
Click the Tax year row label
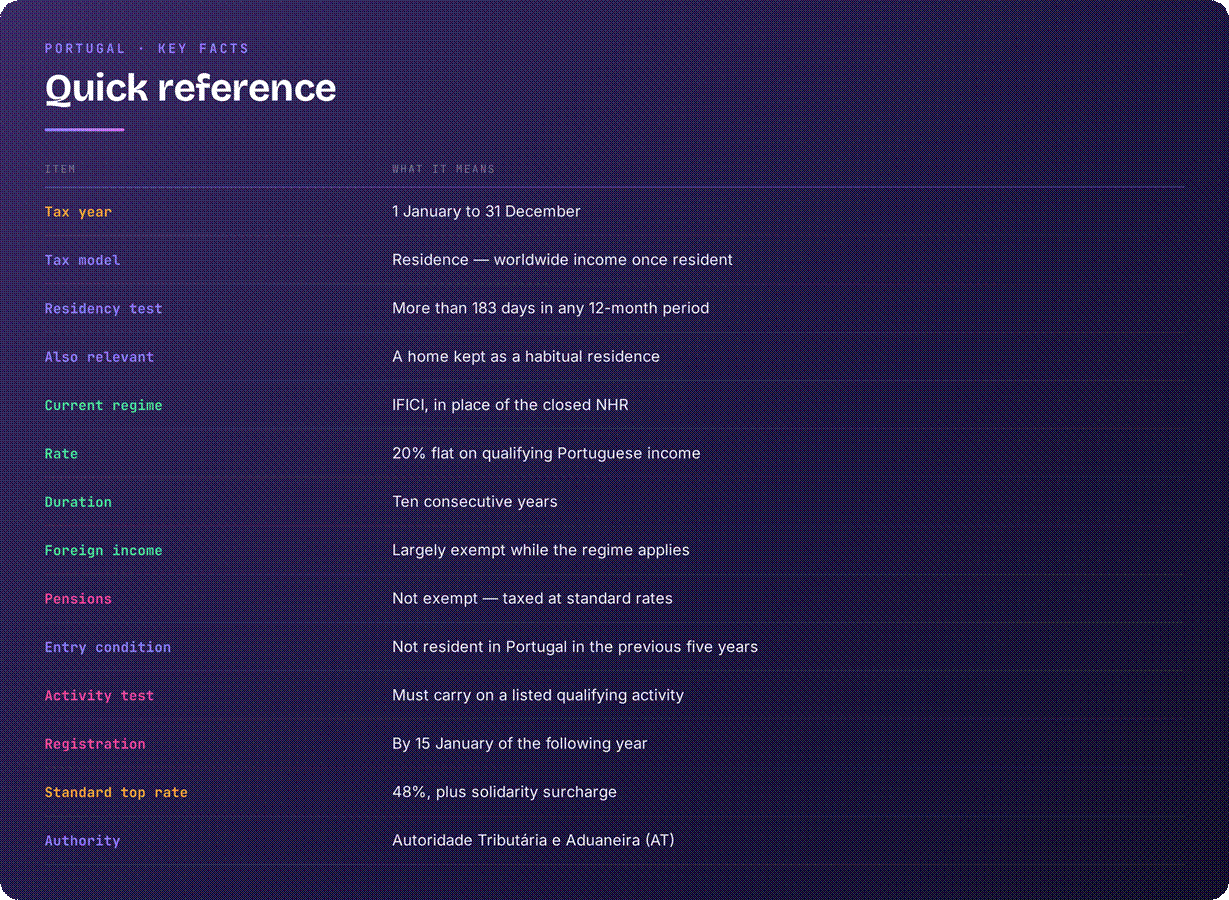(x=78, y=212)
